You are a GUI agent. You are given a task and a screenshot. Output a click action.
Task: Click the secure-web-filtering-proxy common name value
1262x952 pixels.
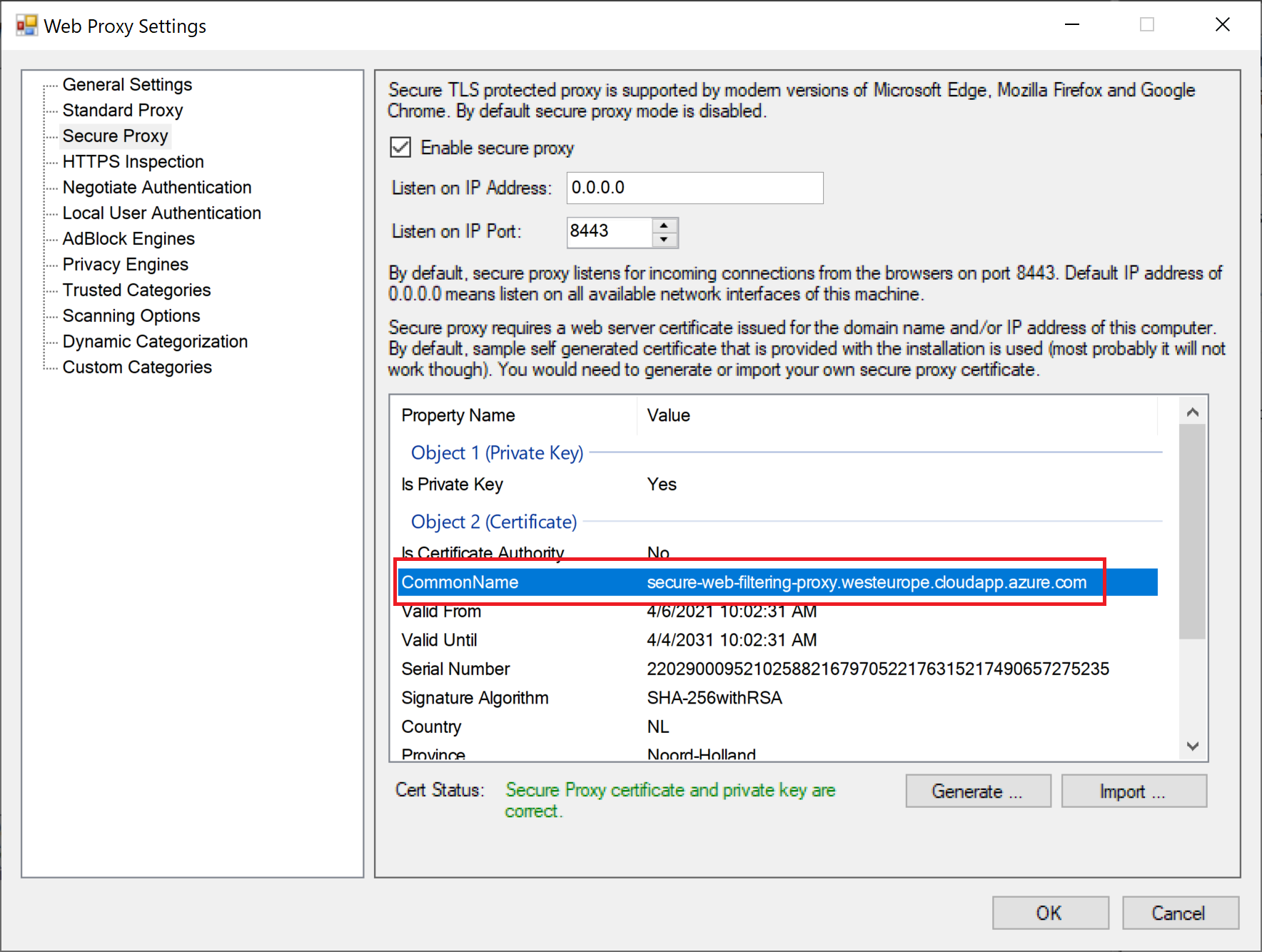point(867,582)
